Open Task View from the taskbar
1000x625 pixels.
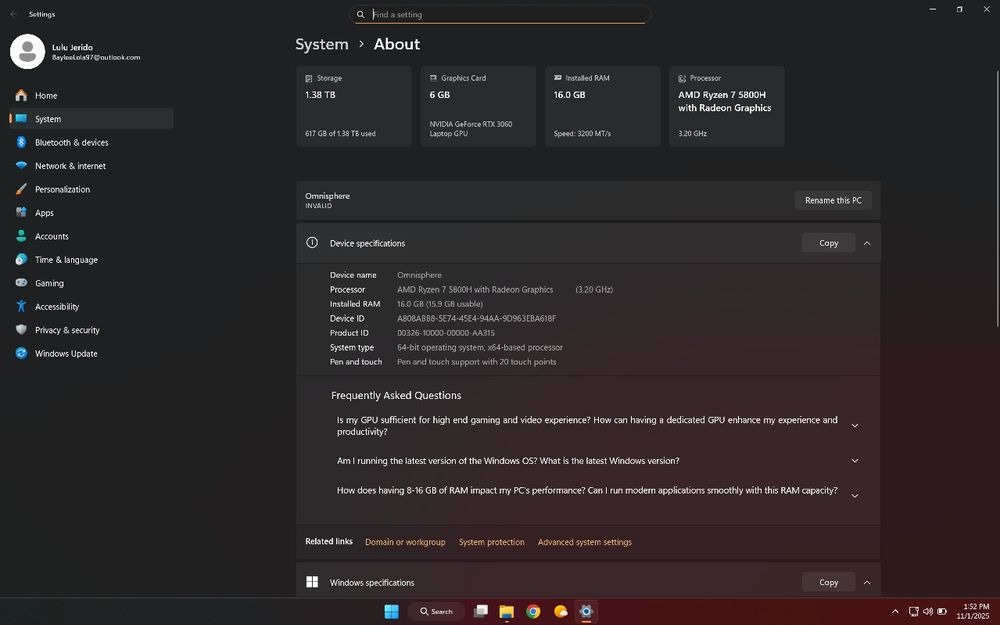[x=481, y=612]
